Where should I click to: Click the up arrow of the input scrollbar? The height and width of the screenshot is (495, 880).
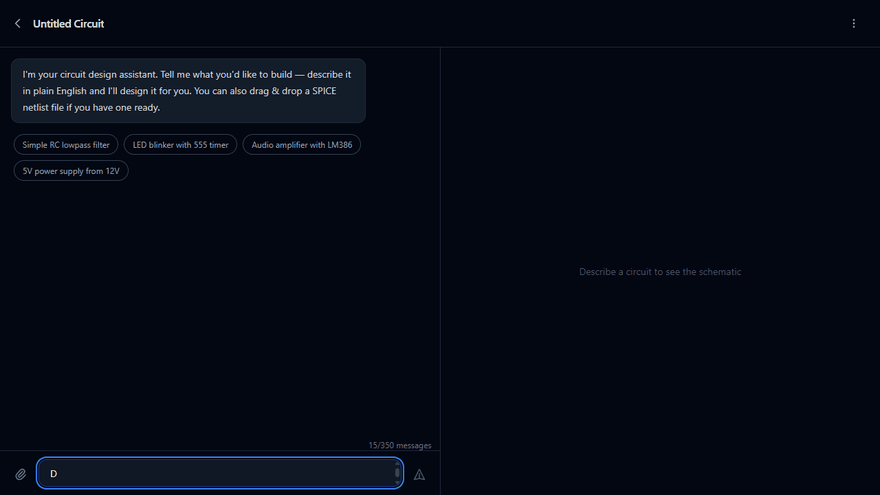click(x=397, y=463)
